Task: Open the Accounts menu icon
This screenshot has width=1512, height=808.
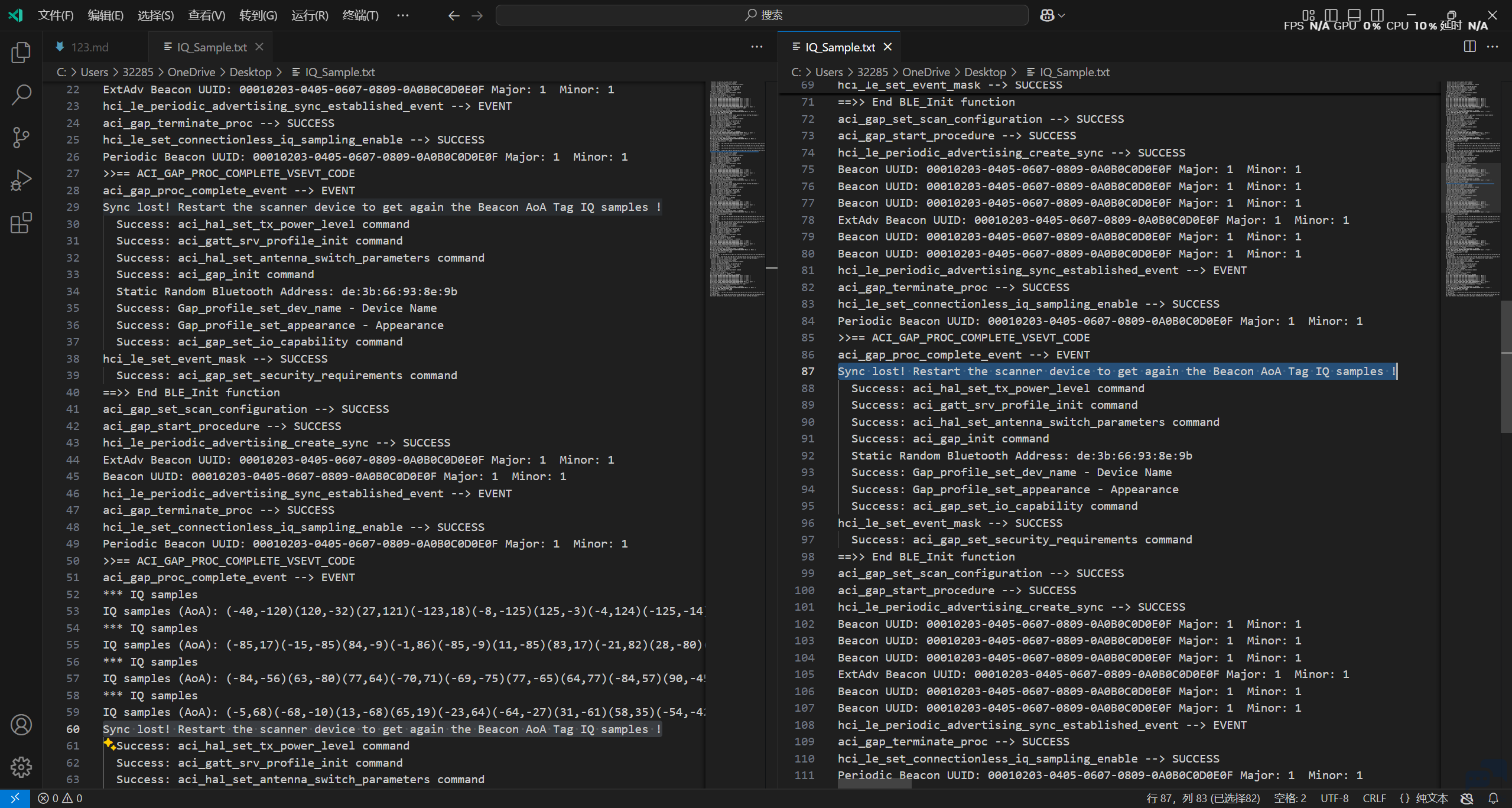Action: point(21,725)
